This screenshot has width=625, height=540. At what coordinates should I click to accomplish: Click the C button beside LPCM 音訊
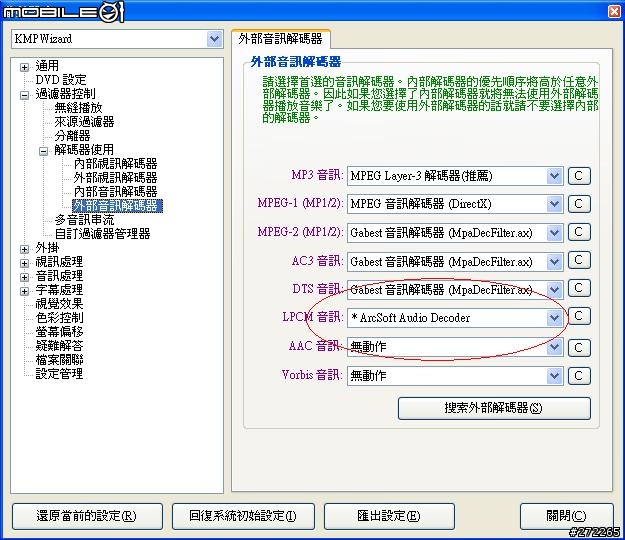pyautogui.click(x=579, y=316)
